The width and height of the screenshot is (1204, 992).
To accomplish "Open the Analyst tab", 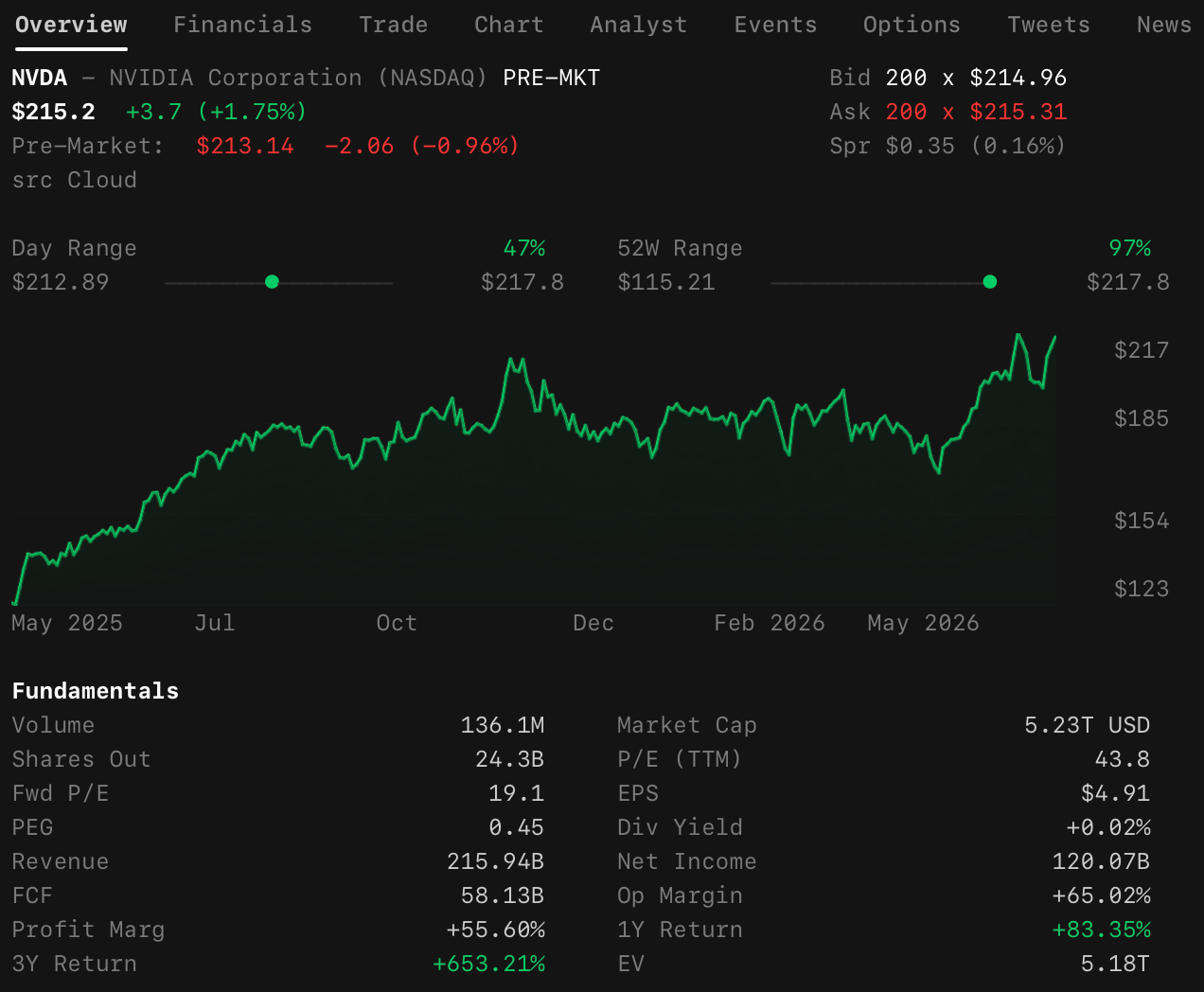I will coord(638,25).
